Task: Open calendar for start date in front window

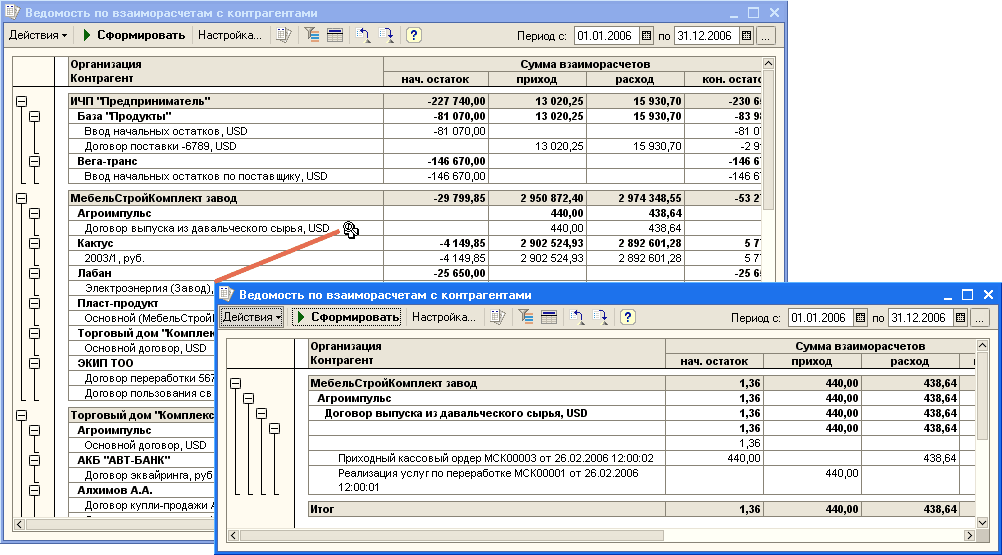Action: click(x=860, y=317)
